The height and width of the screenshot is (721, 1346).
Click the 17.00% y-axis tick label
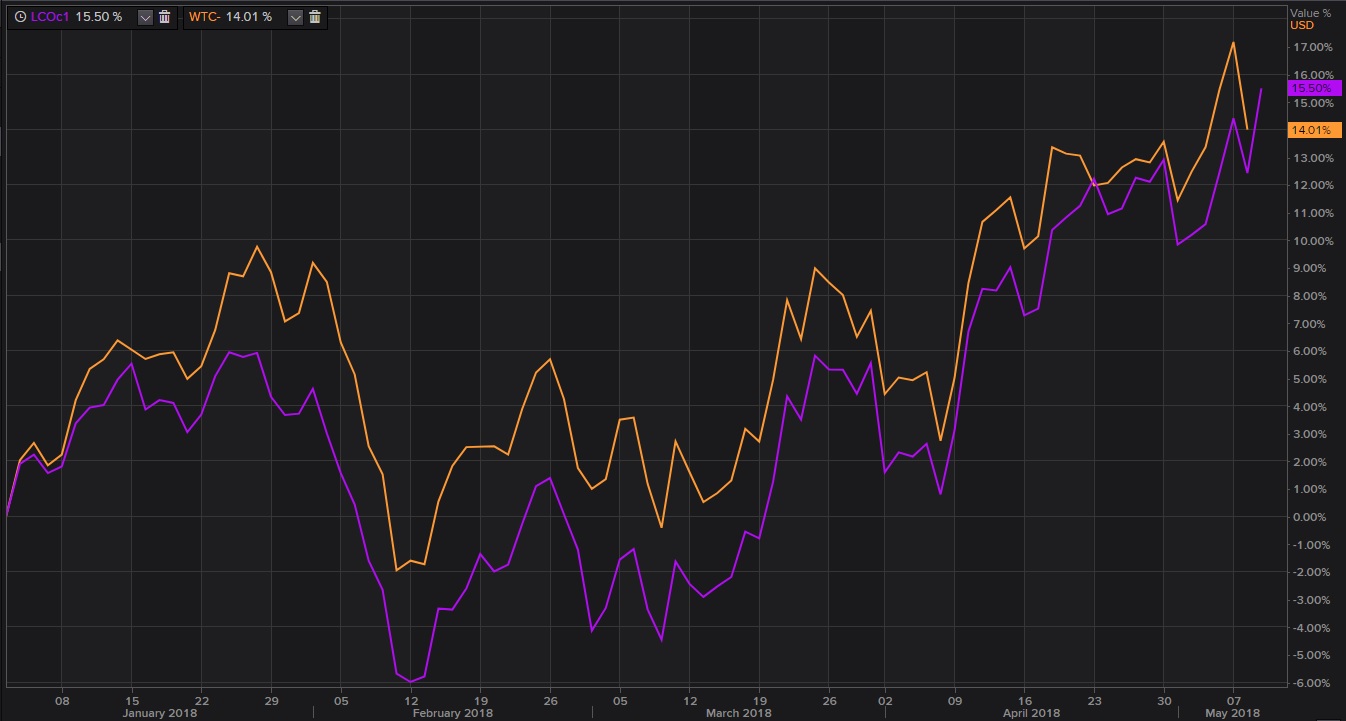tap(1311, 47)
